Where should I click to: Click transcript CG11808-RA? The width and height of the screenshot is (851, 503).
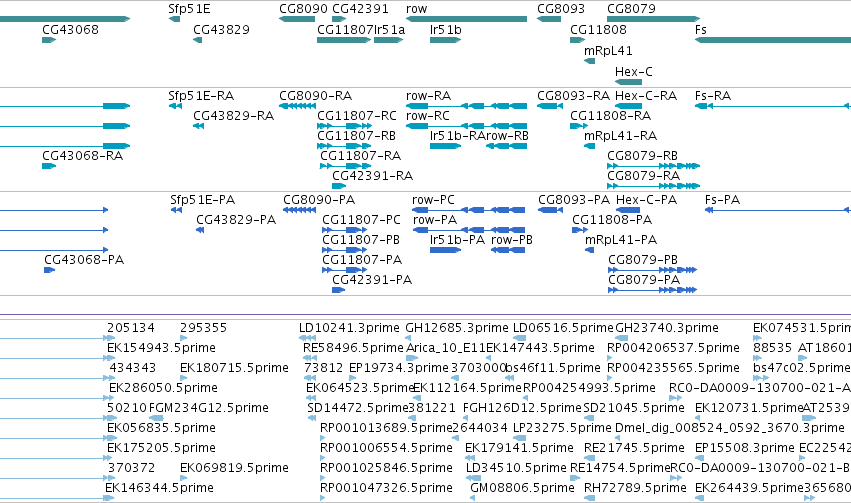pos(611,116)
